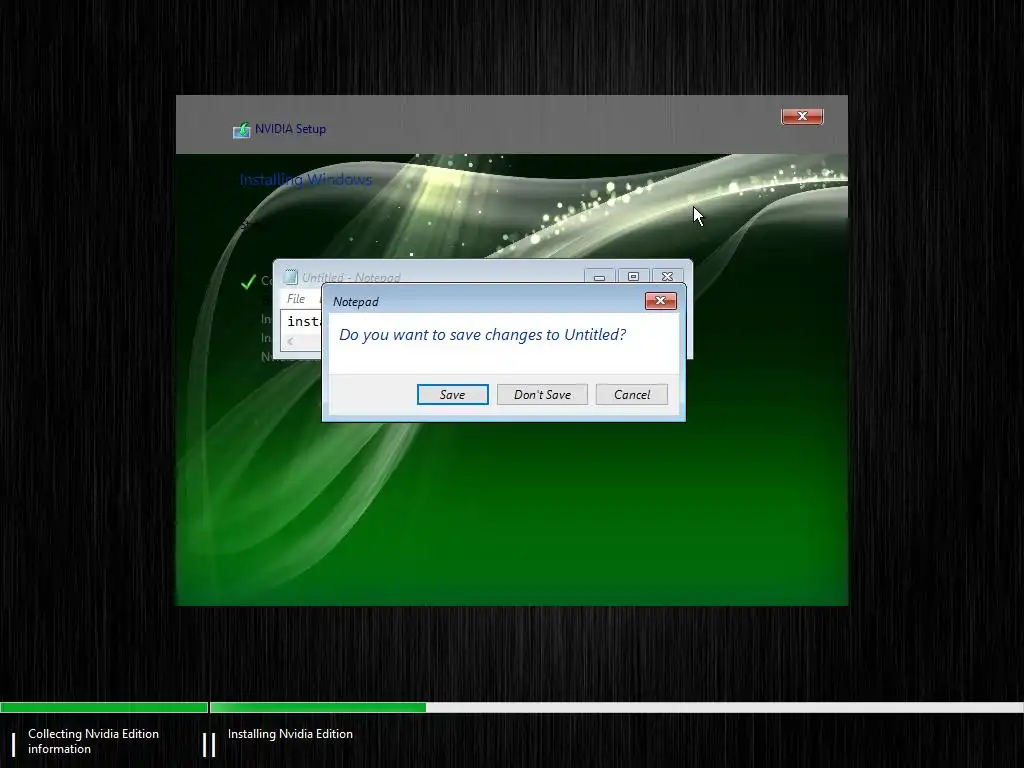Viewport: 1024px width, 768px height.
Task: Click the 'Installing Windows' heading
Action: click(x=306, y=180)
